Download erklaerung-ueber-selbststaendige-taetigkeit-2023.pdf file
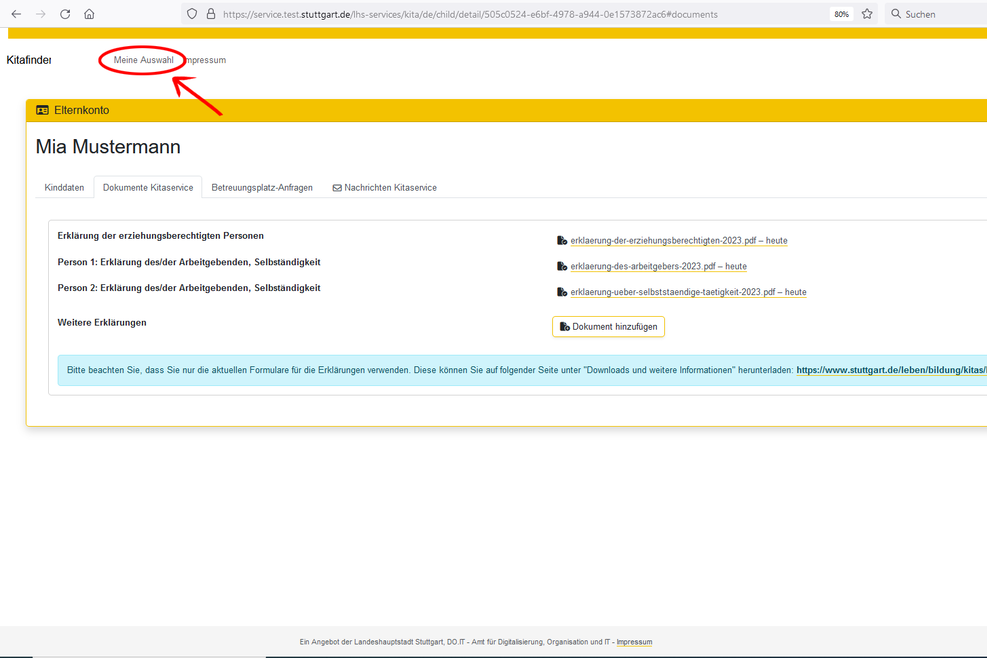This screenshot has height=658, width=987. (x=688, y=292)
